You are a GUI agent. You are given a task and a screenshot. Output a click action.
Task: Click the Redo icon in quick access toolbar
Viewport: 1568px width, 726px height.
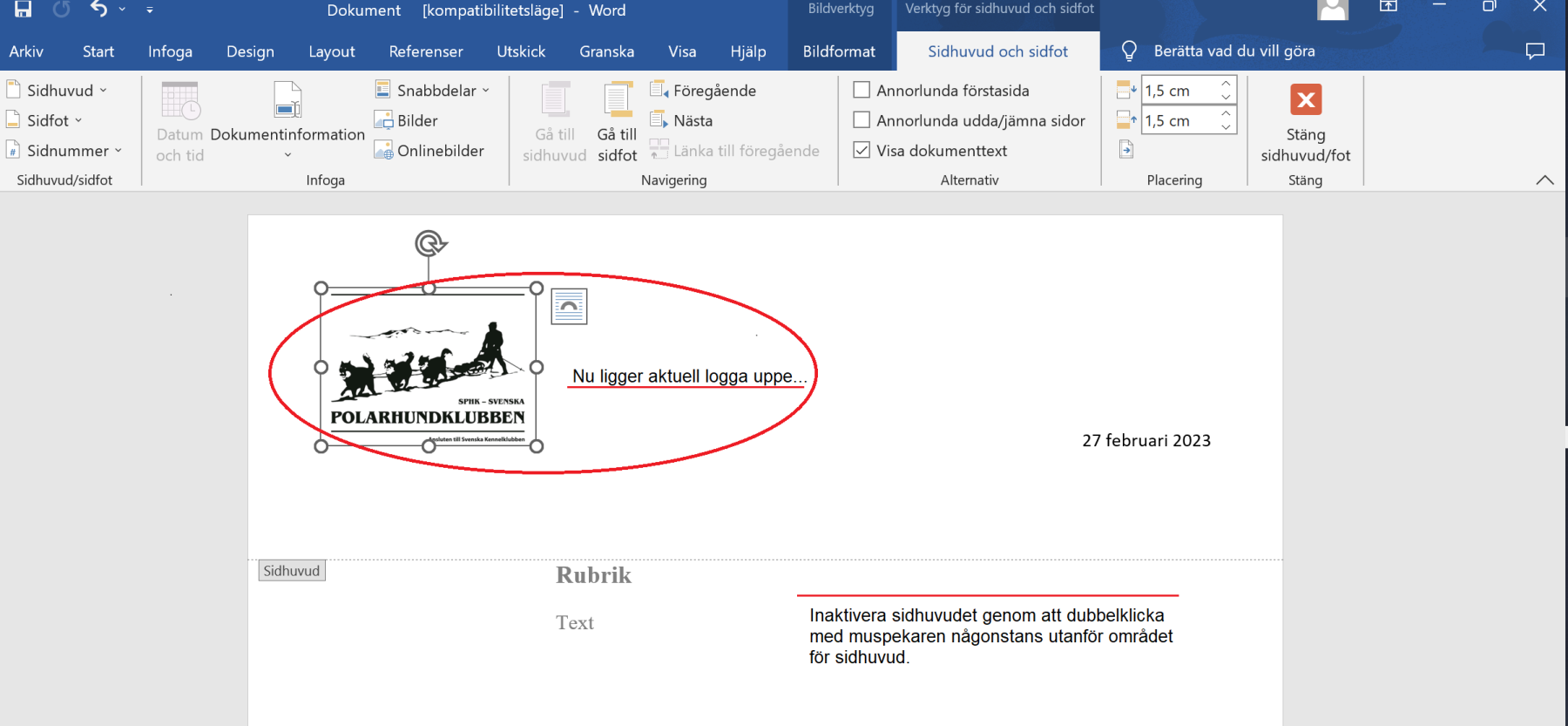coord(61,10)
